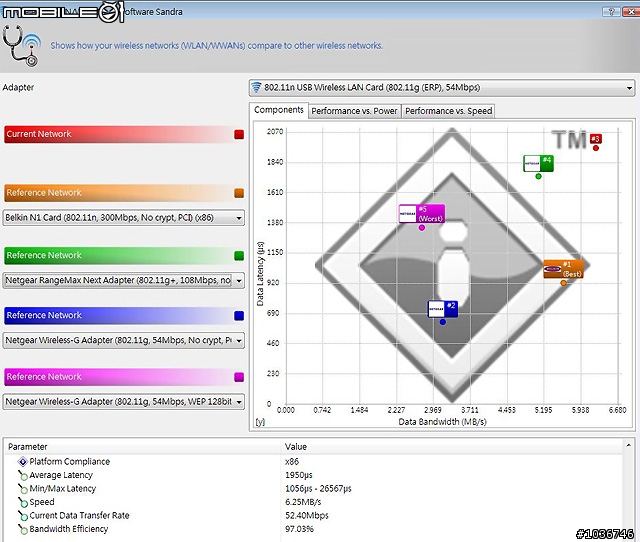Click the 97.03% efficiency value
The width and height of the screenshot is (640, 542).
click(300, 529)
